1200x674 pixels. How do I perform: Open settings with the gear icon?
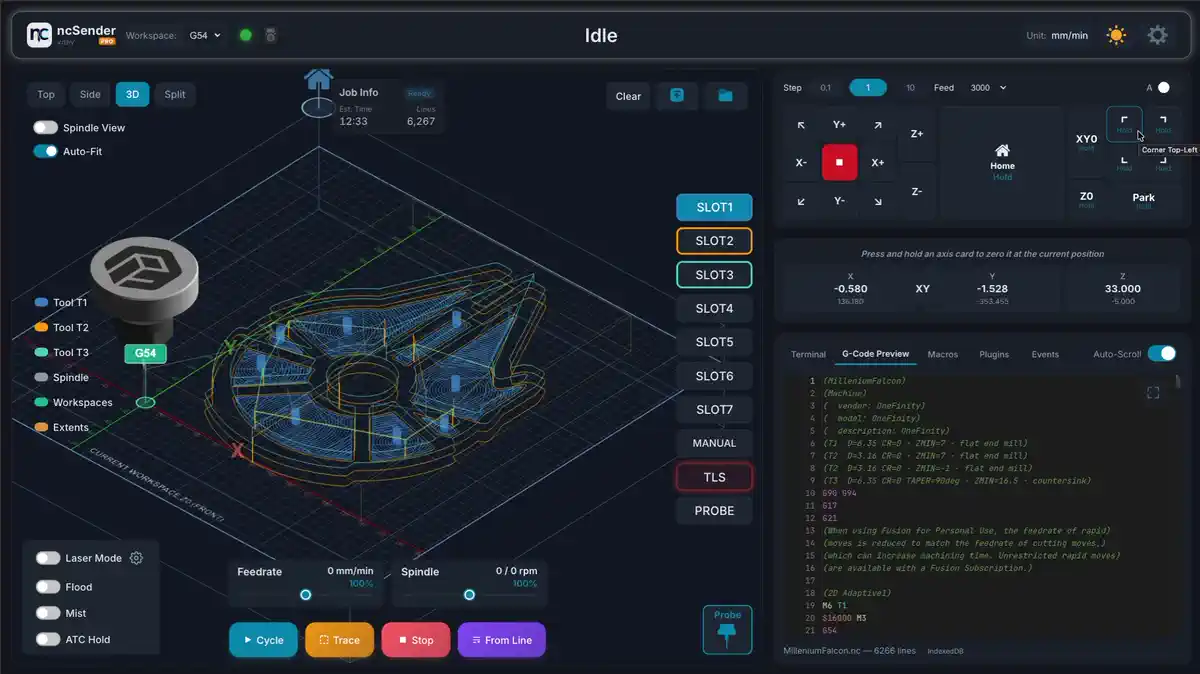coord(1157,35)
